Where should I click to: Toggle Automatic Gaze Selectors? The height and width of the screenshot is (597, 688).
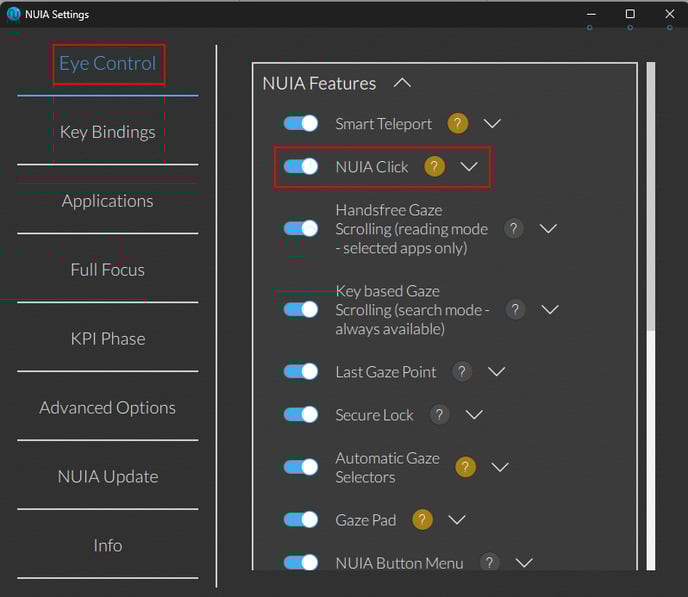click(301, 467)
